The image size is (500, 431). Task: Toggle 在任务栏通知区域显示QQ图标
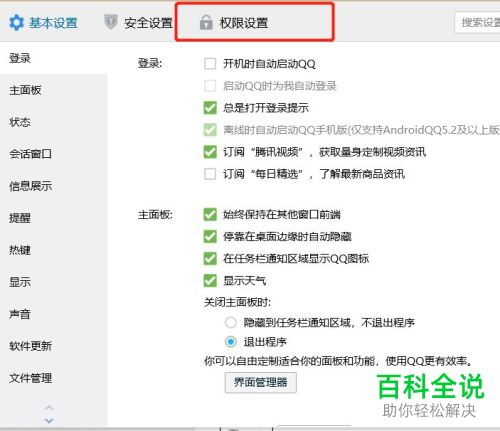210,258
